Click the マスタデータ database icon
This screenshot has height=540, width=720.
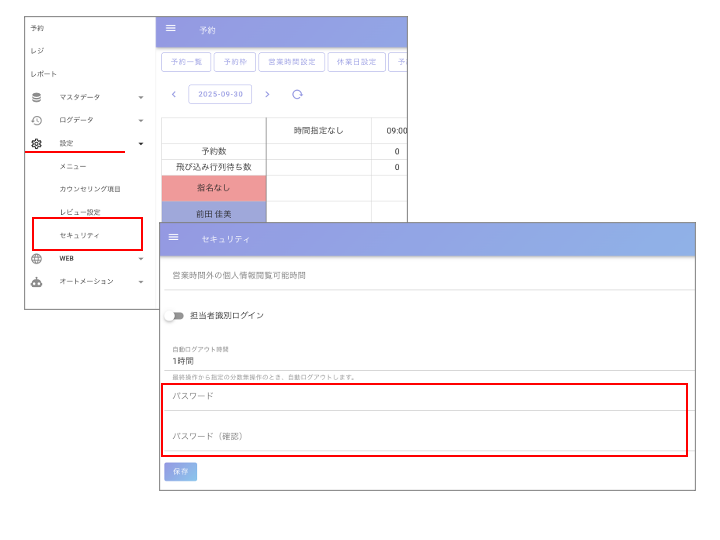[x=37, y=97]
